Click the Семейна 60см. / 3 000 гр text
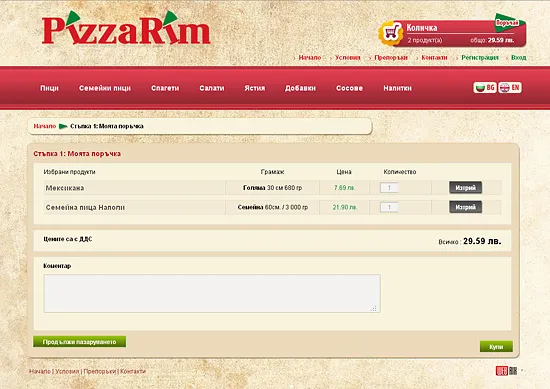 273,207
